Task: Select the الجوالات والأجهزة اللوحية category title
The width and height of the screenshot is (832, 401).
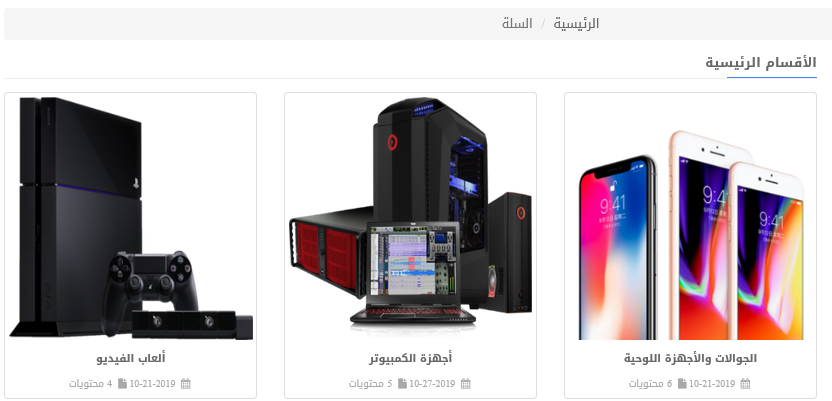Action: tap(690, 359)
